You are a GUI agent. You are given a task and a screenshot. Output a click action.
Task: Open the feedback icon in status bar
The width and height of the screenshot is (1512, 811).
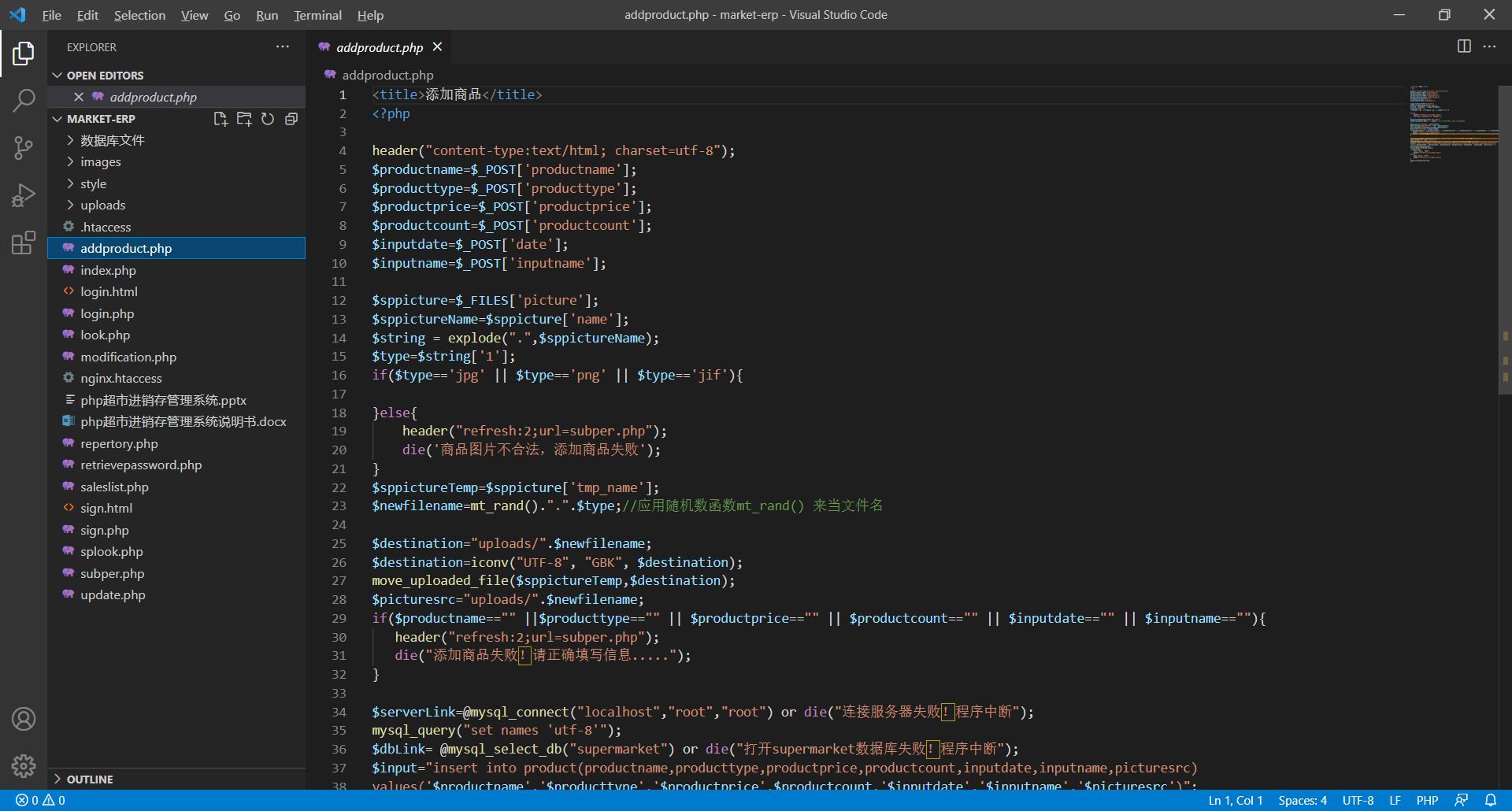click(x=1462, y=800)
